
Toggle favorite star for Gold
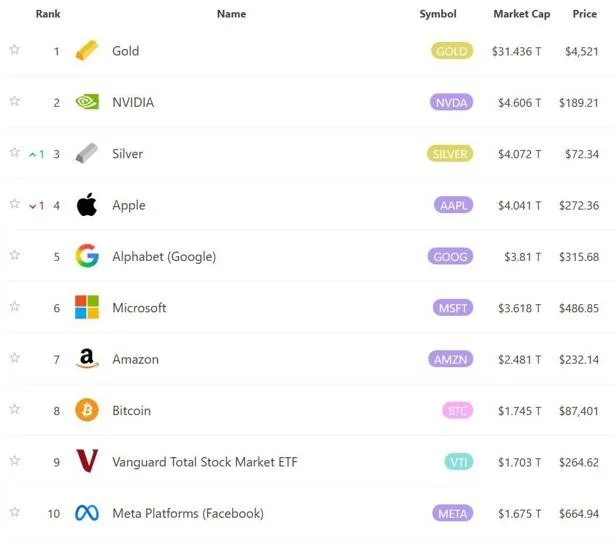pyautogui.click(x=14, y=50)
